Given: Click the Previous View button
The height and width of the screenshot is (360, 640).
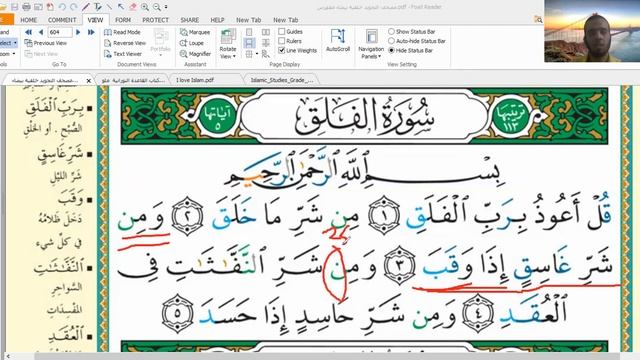Looking at the screenshot, I should click(x=46, y=43).
